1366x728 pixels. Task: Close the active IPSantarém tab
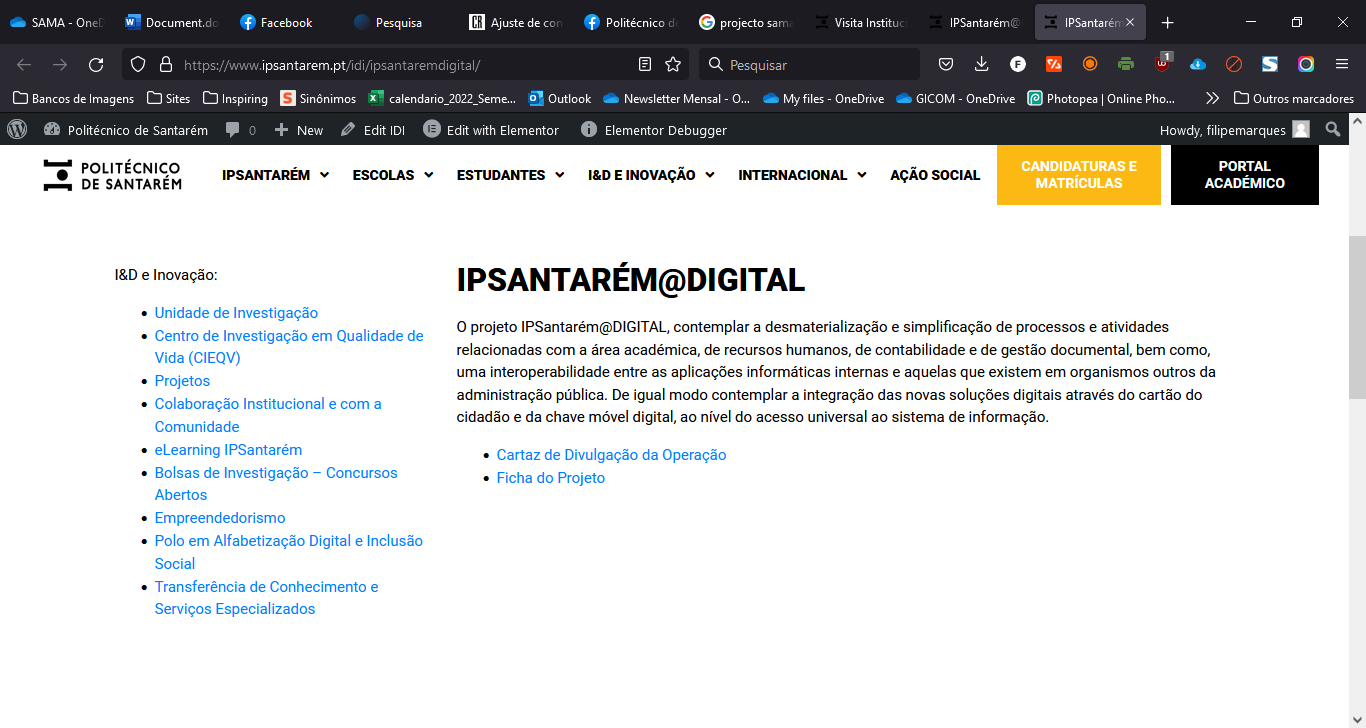(x=1129, y=22)
